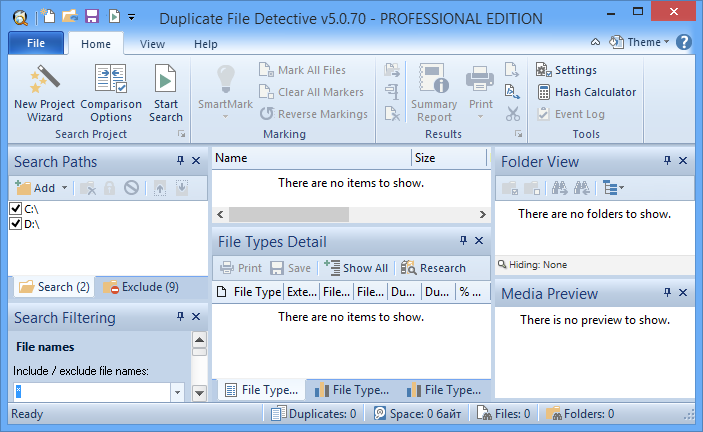The width and height of the screenshot is (703, 432).
Task: Click the Print printer icon in Results
Action: point(480,79)
